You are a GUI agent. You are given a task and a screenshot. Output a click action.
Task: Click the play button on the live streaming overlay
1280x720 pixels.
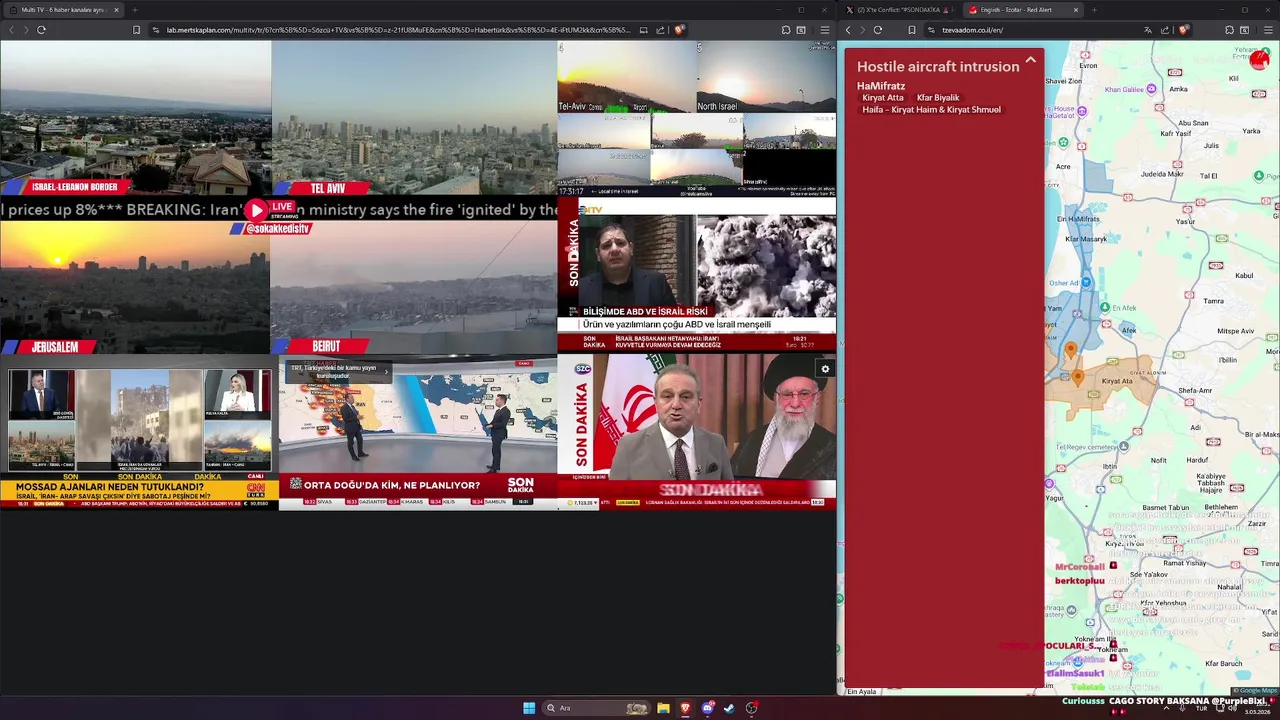[x=257, y=210]
